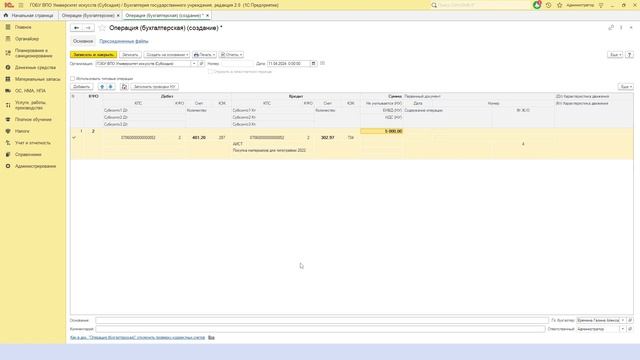Click the search magnifier icon

[434, 5]
